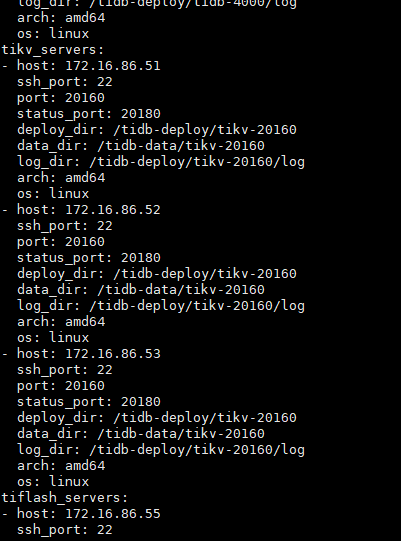
Task: Select the host 172.16.86.51 line
Action: (x=81, y=66)
